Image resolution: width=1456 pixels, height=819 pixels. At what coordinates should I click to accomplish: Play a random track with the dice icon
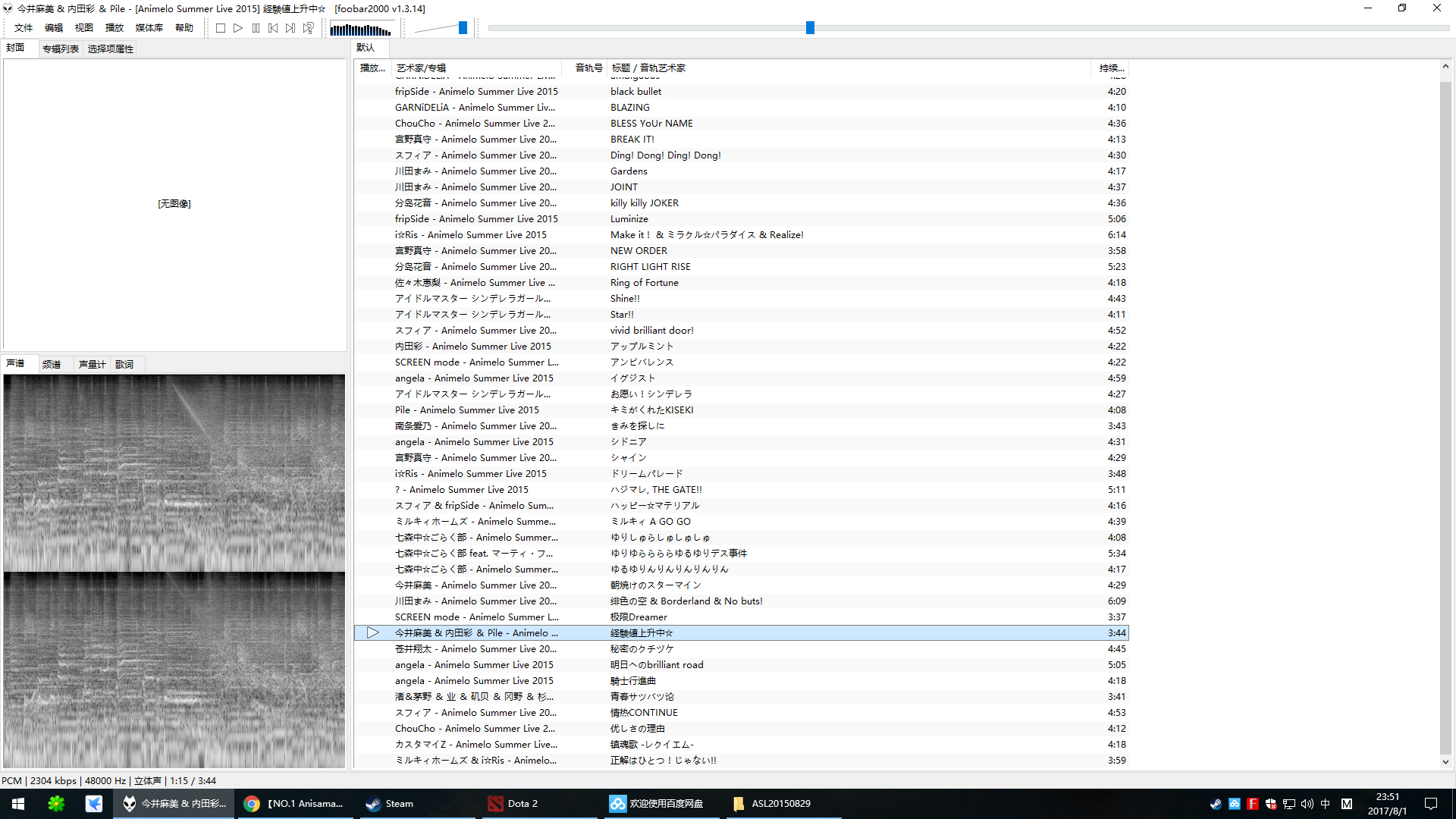[309, 28]
